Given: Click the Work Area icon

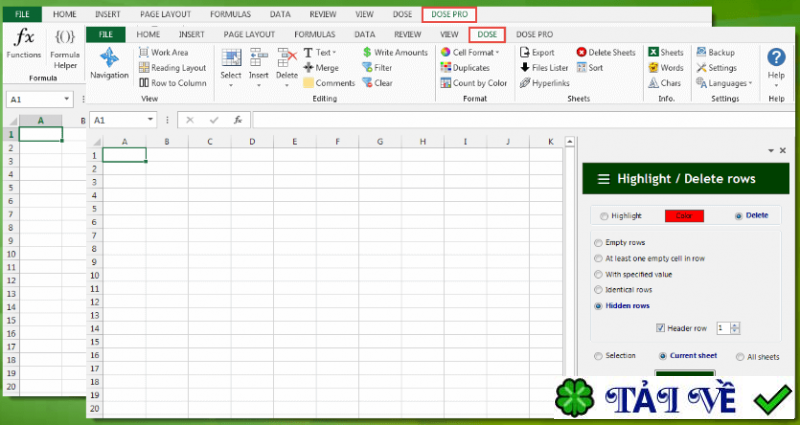Looking at the screenshot, I should [144, 53].
